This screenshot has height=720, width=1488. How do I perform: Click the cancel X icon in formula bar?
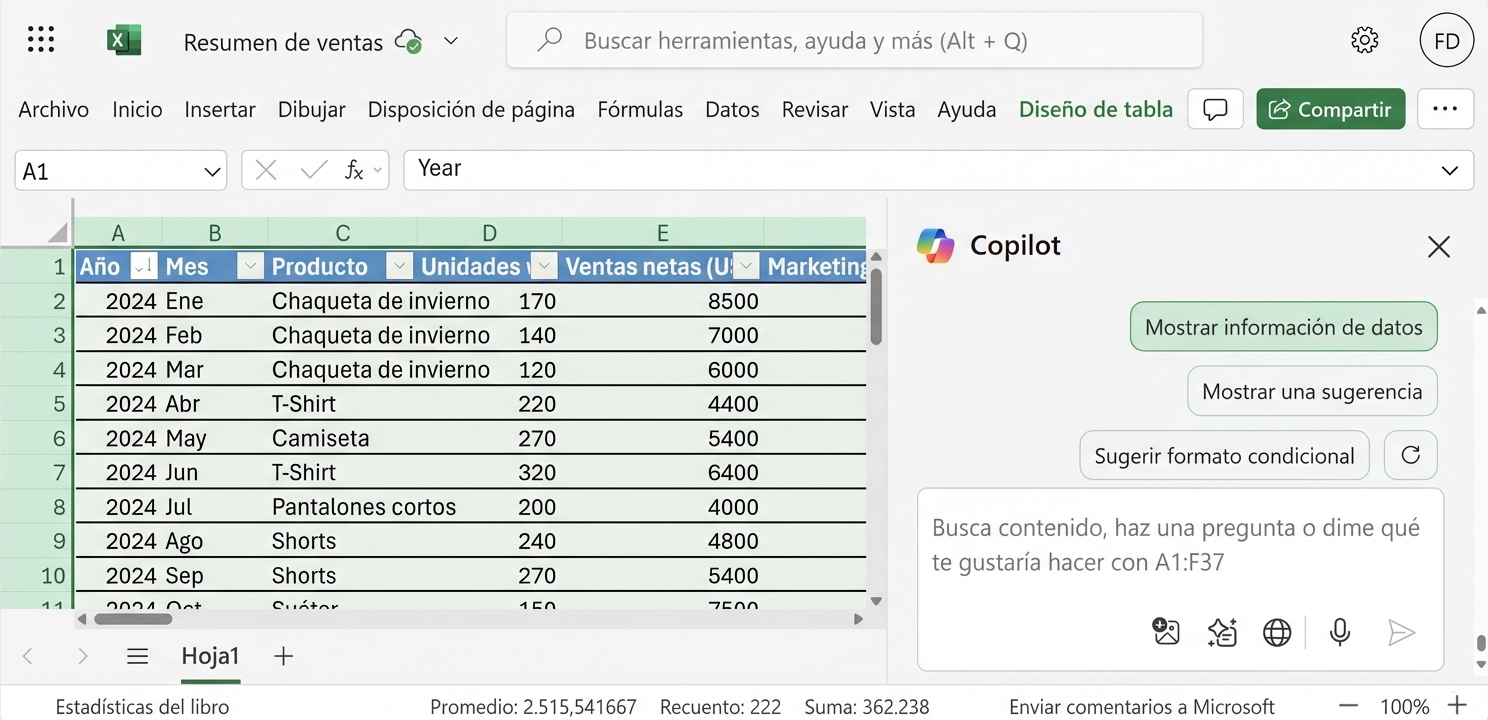pos(265,170)
